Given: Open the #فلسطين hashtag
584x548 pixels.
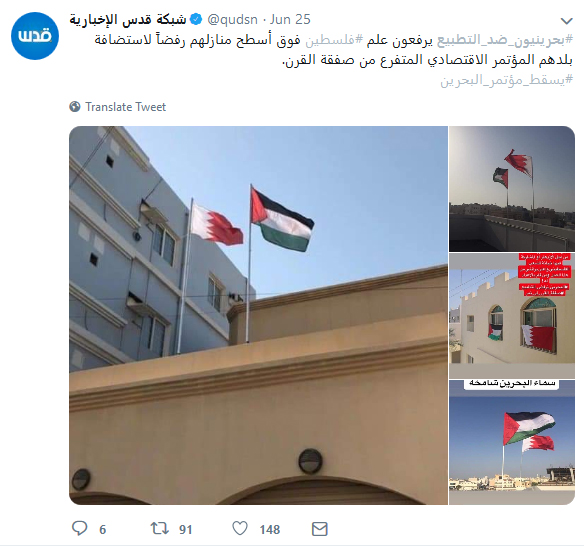Looking at the screenshot, I should pyautogui.click(x=334, y=40).
